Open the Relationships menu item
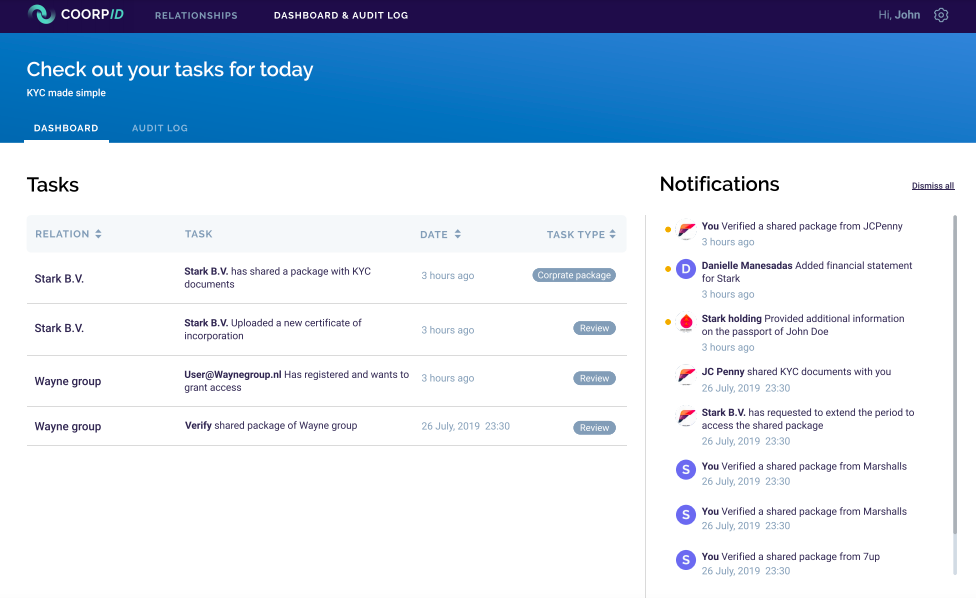 click(196, 15)
